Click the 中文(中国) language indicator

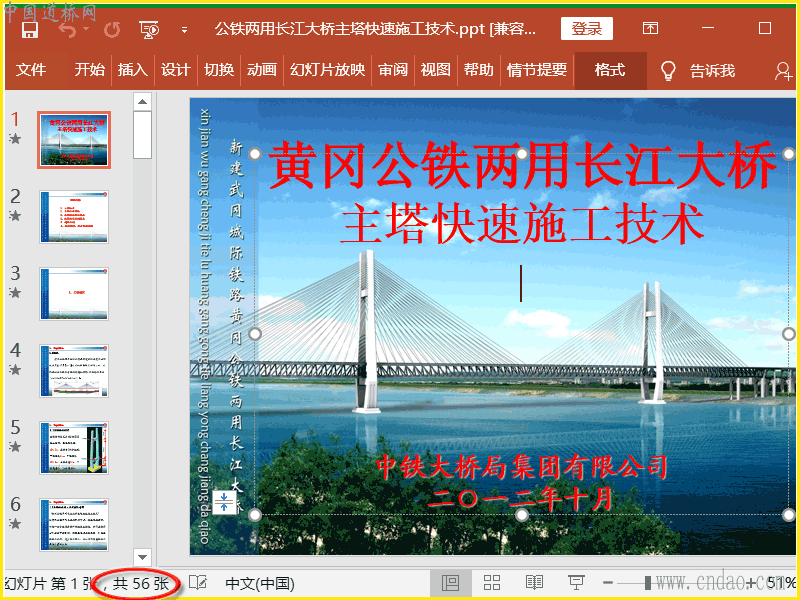(x=260, y=584)
